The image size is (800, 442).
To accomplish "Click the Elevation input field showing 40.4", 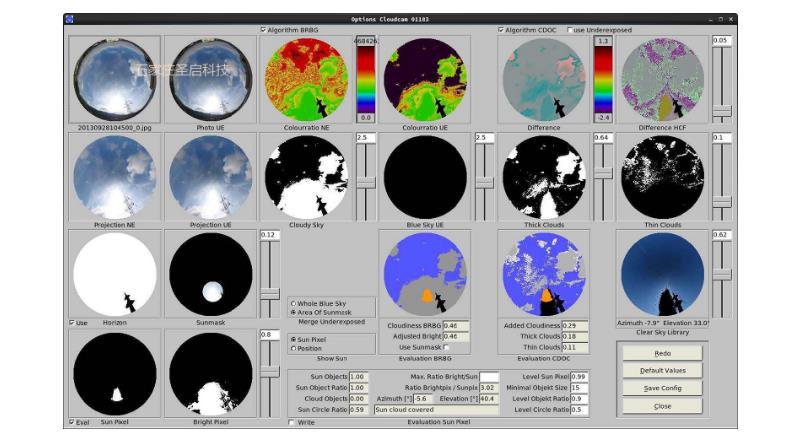I will [489, 399].
